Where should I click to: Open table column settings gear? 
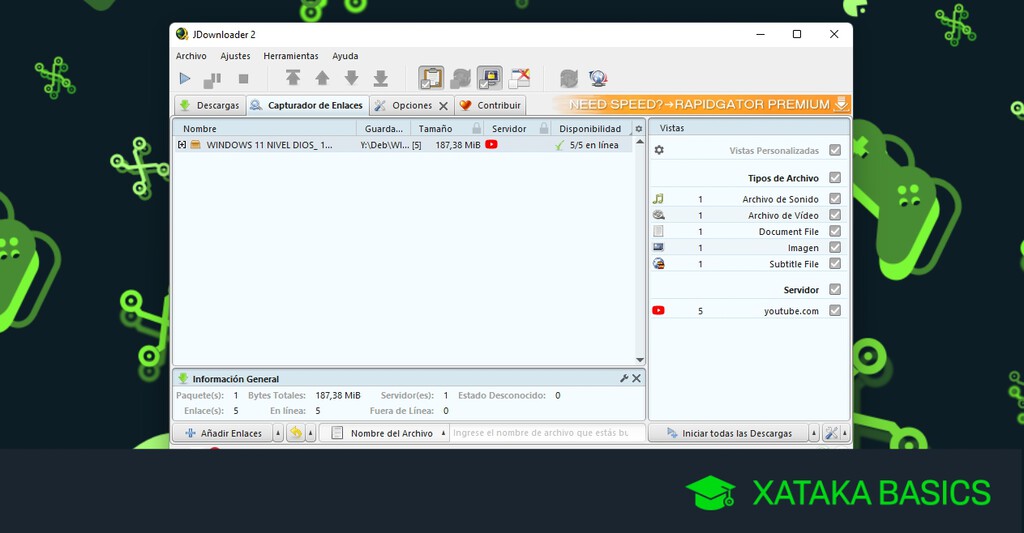pyautogui.click(x=639, y=129)
